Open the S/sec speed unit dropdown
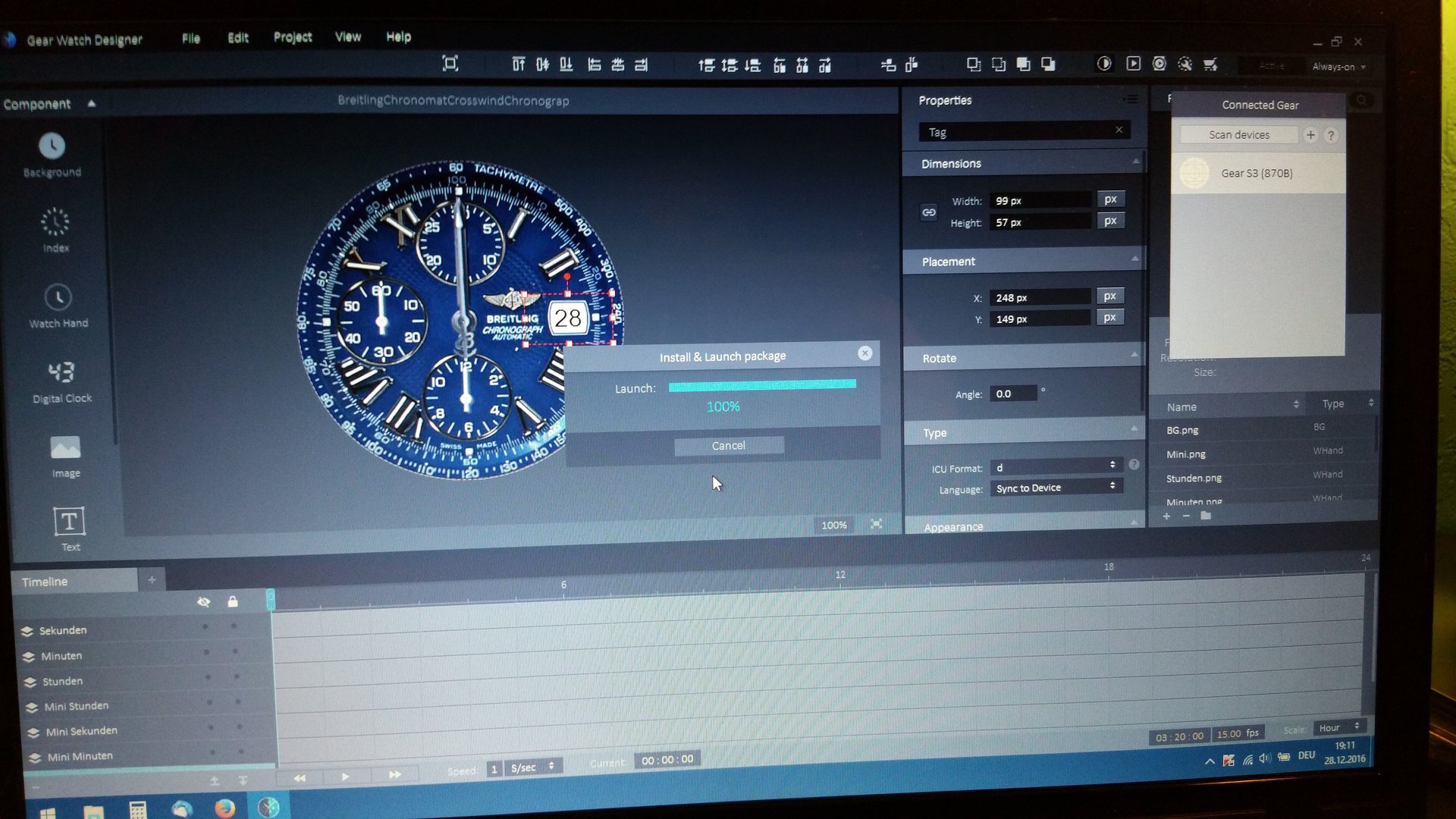1456x819 pixels. tap(532, 767)
